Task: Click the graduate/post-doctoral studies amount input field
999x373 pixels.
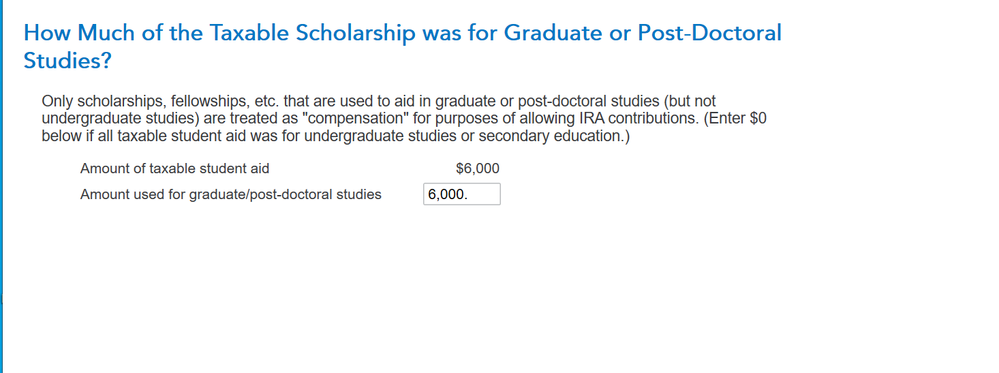Action: coord(461,194)
